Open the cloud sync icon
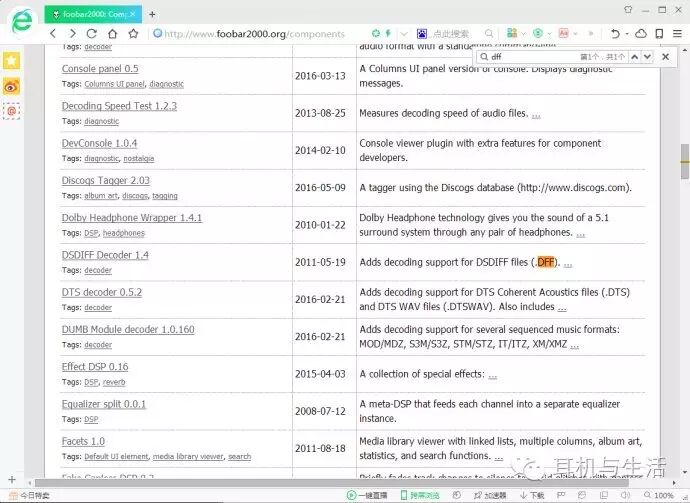690x503 pixels. [x=641, y=33]
